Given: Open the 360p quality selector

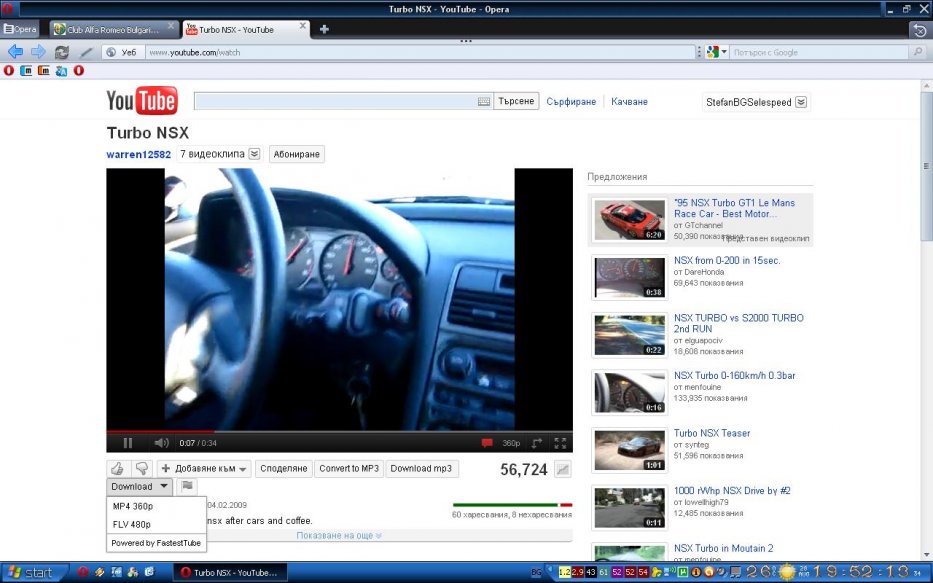Looking at the screenshot, I should tap(511, 443).
